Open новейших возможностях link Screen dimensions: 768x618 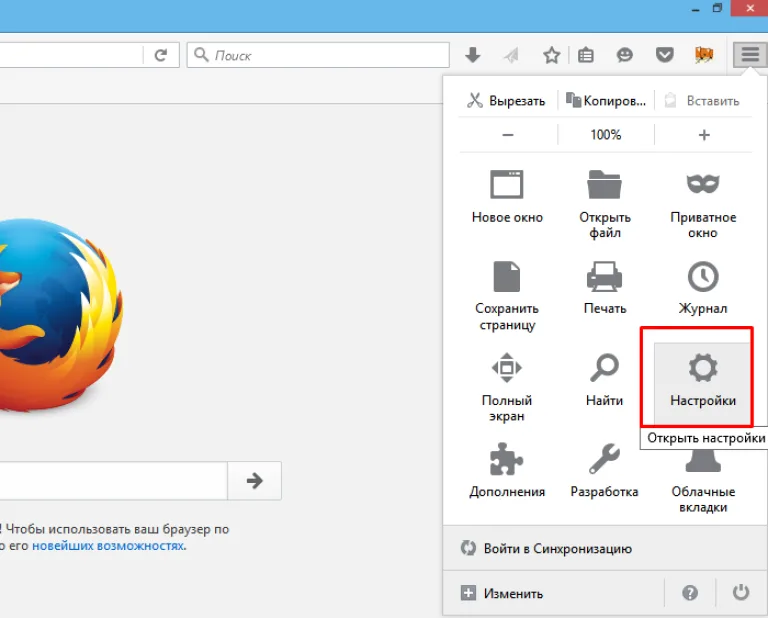tap(108, 546)
